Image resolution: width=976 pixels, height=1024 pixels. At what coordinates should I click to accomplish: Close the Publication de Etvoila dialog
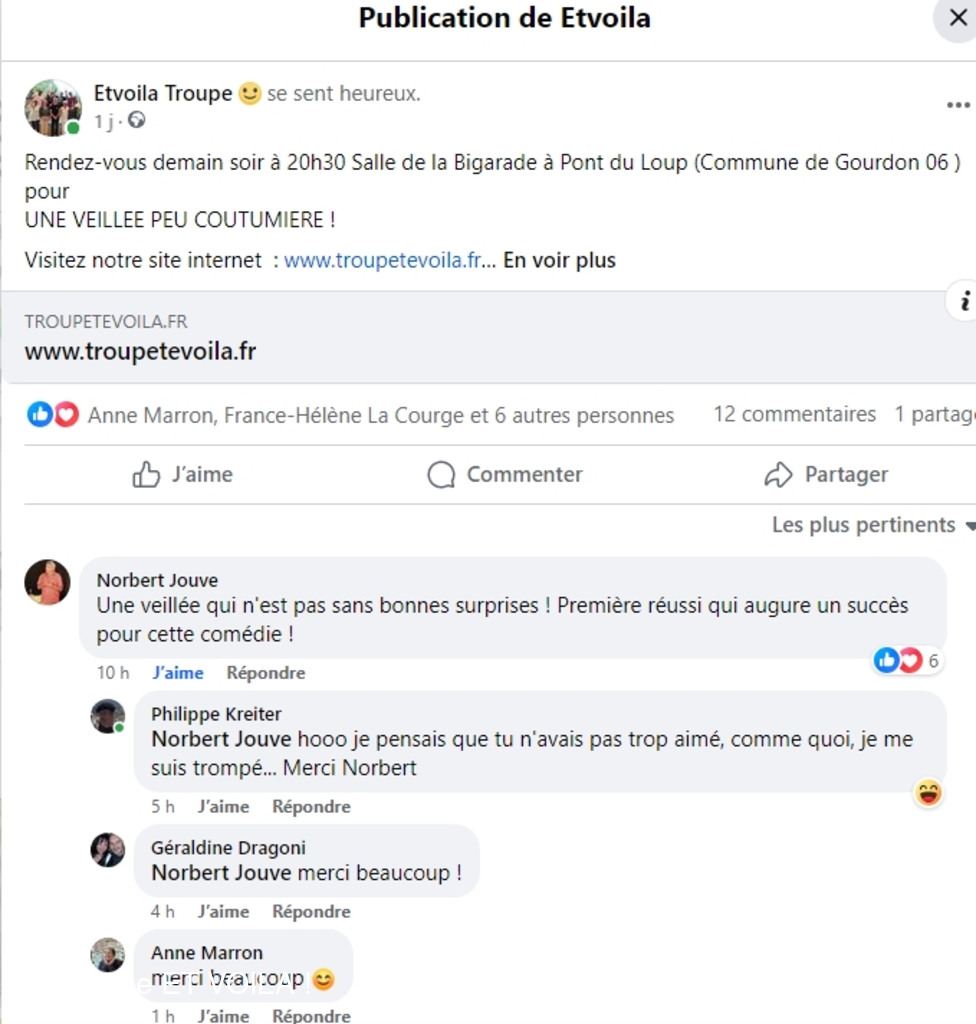click(x=958, y=18)
